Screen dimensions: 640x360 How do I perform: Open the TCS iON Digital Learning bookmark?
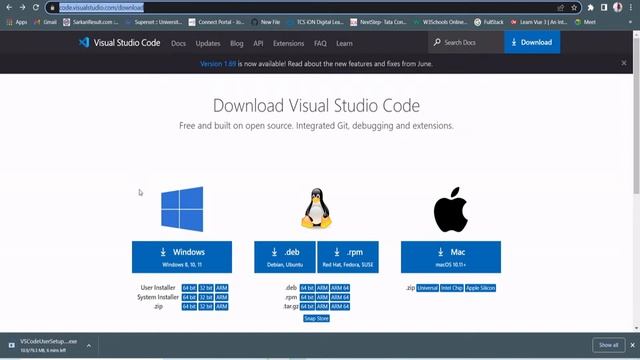point(315,22)
